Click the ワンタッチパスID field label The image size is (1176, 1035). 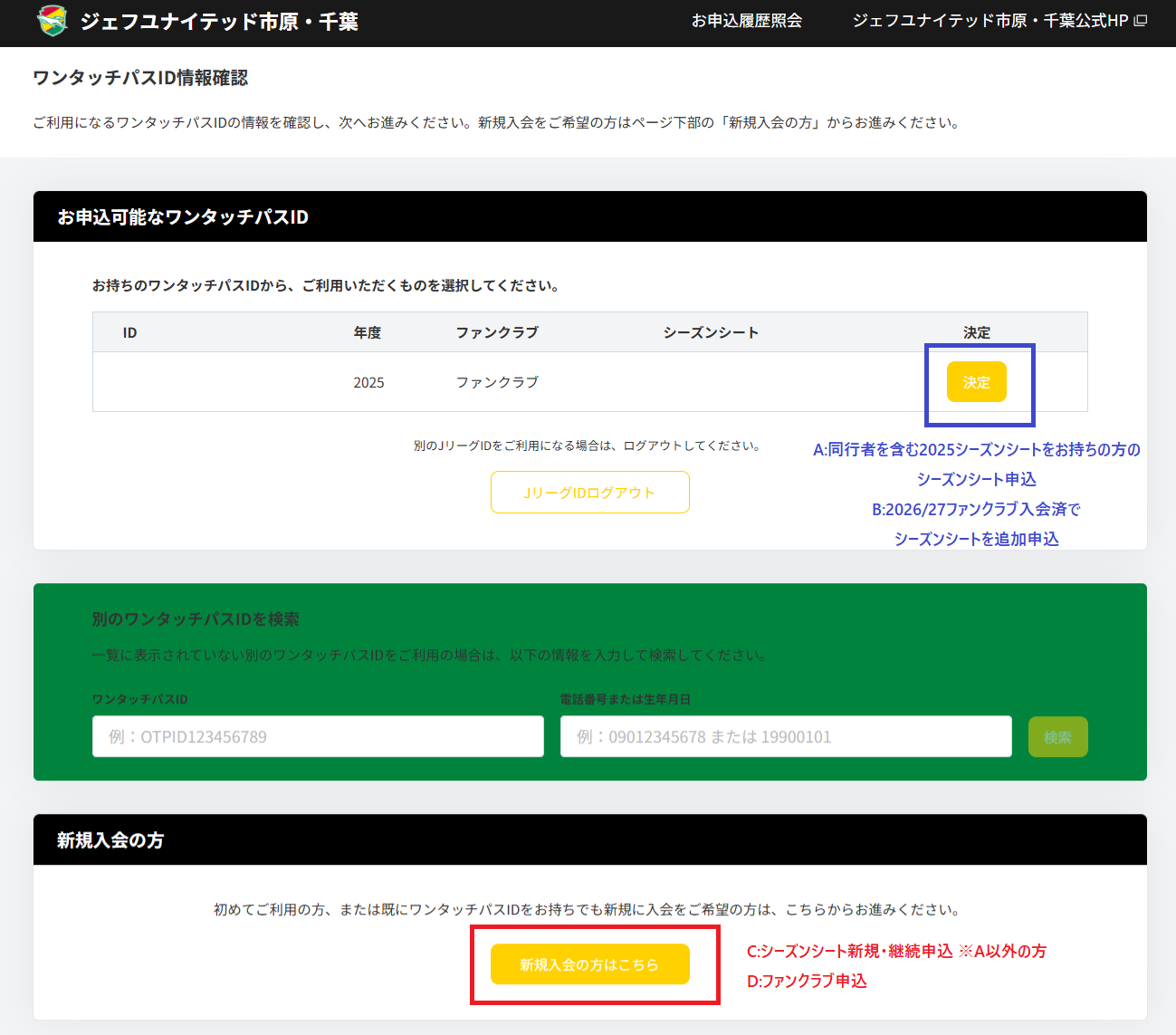tap(140, 700)
